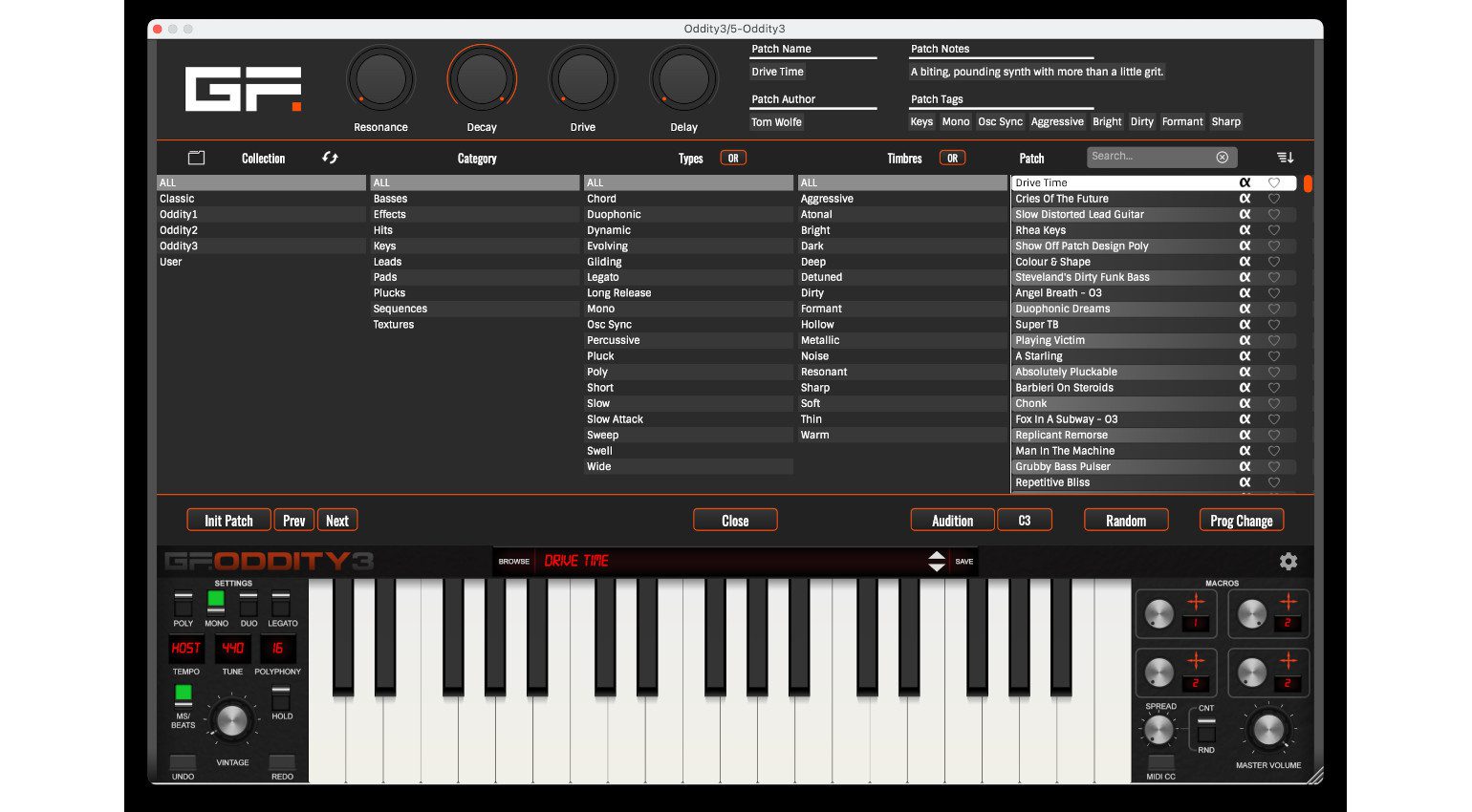
Task: Click the folder icon beside Collection
Action: coord(196,158)
